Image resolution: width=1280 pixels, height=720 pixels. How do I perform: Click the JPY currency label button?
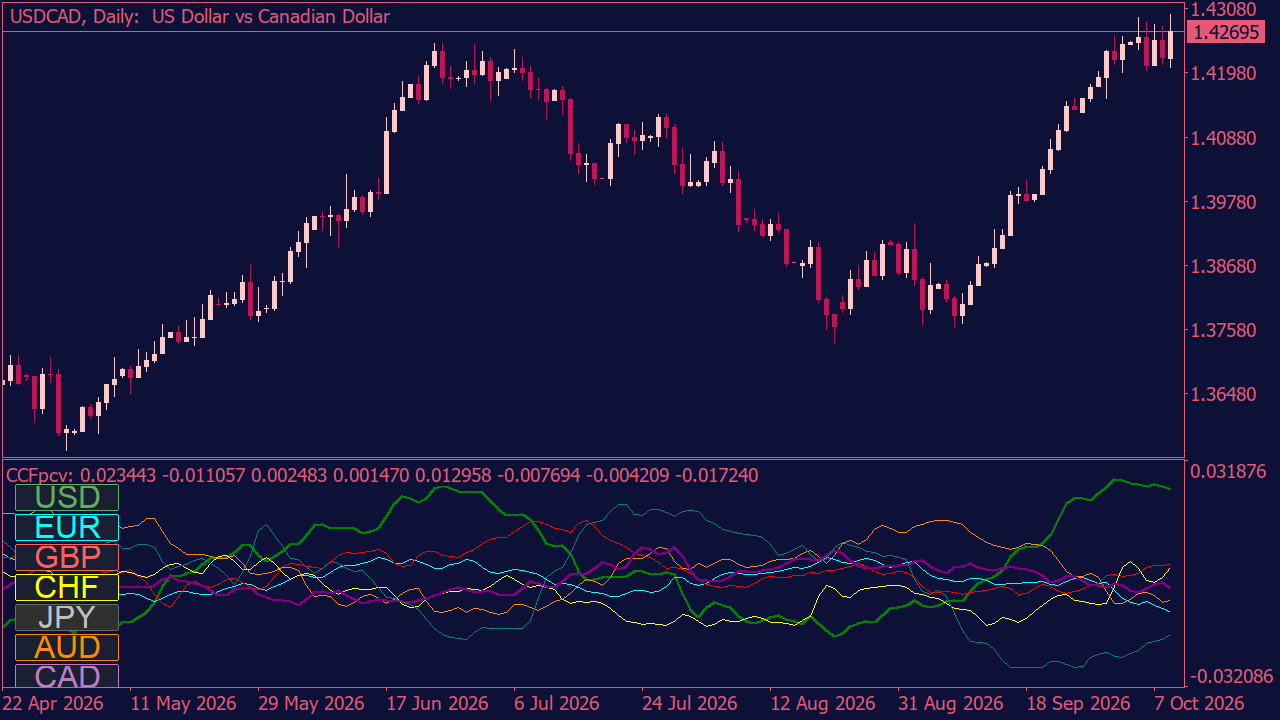point(67,617)
